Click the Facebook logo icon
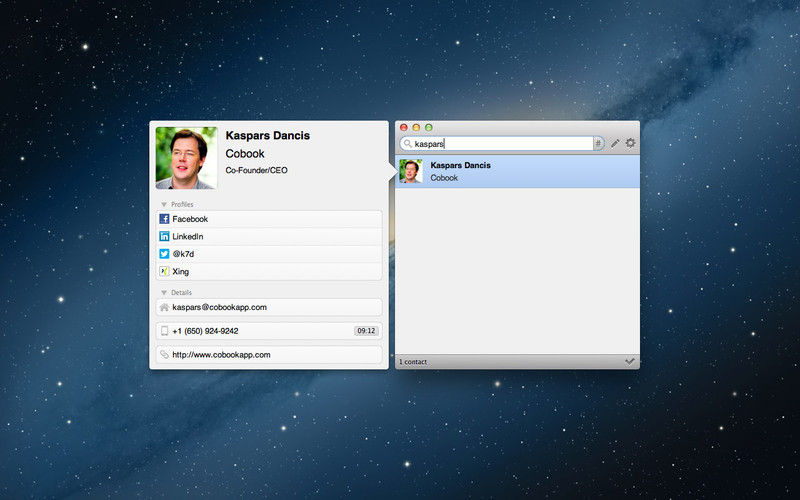Viewport: 800px width, 500px height. pyautogui.click(x=164, y=219)
